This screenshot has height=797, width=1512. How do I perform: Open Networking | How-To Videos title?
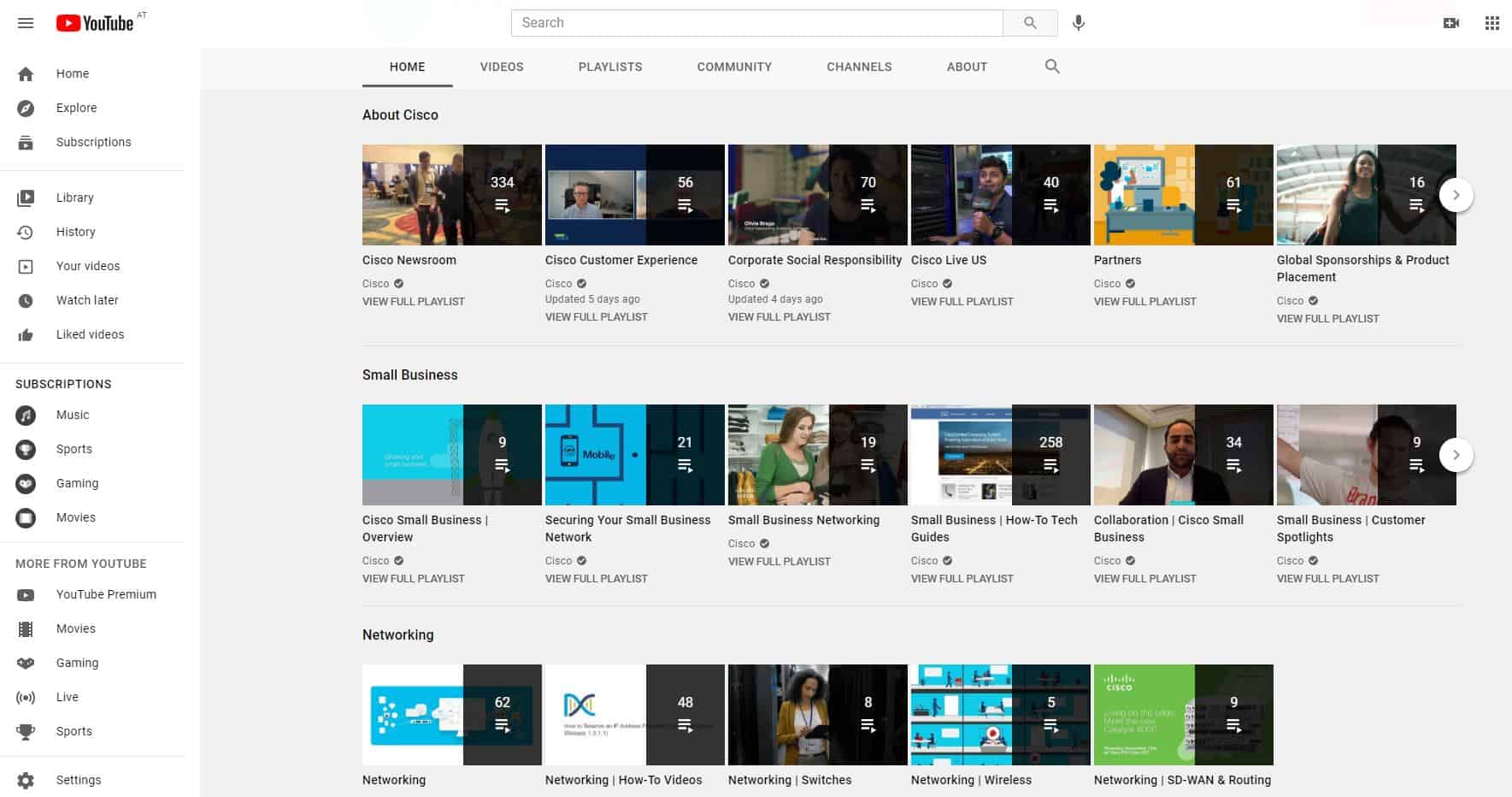(624, 780)
